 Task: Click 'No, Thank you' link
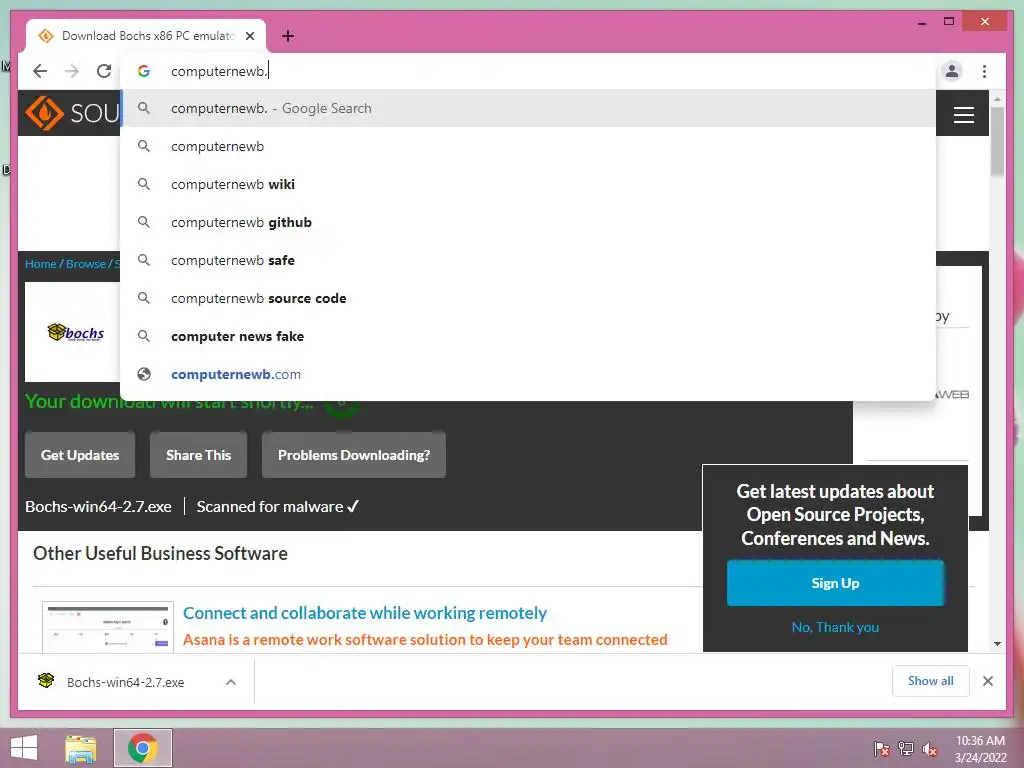[835, 627]
